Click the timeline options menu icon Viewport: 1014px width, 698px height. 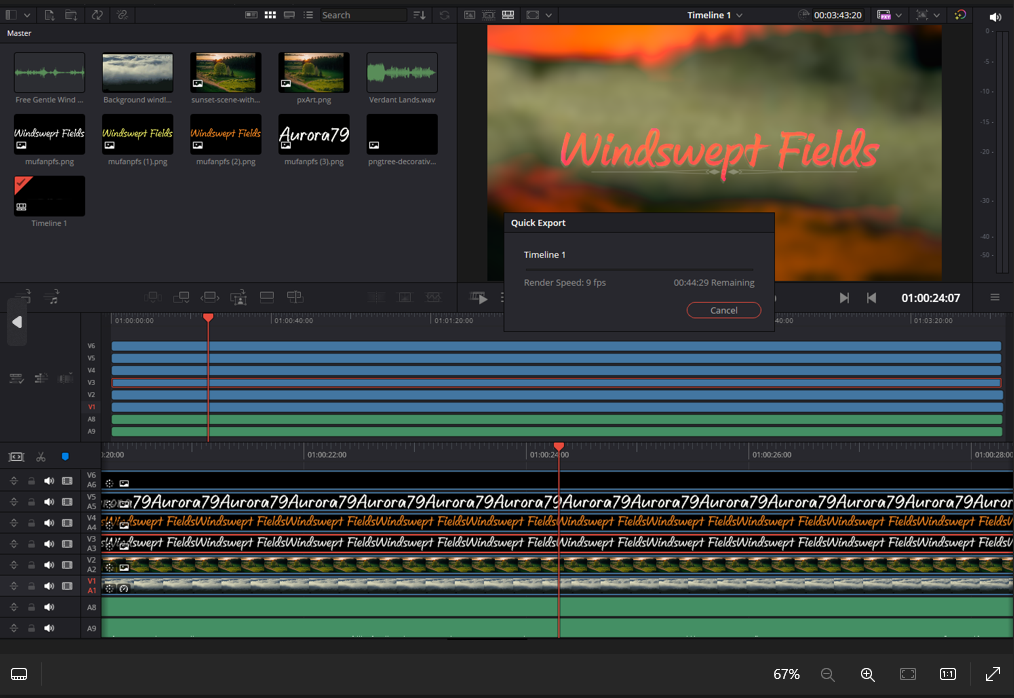click(995, 298)
